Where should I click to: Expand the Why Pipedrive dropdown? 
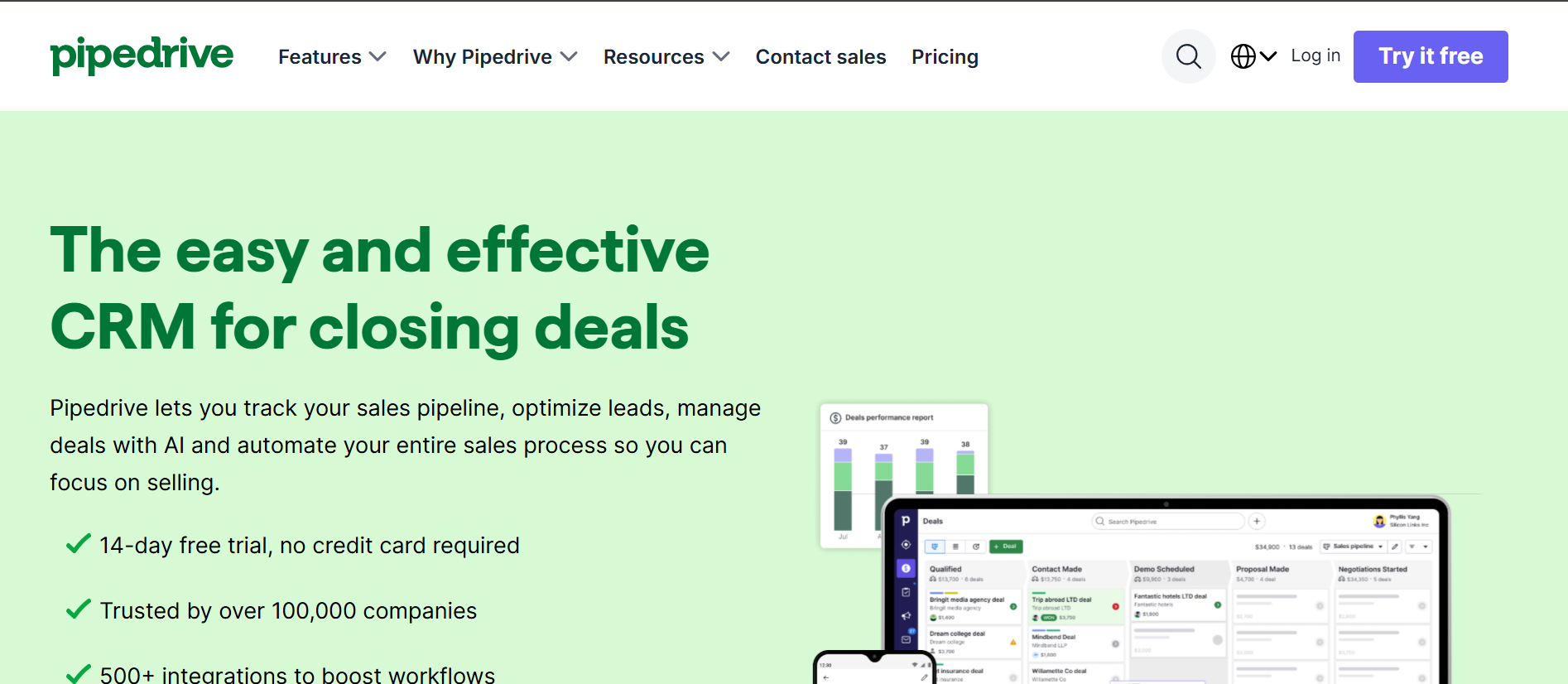[495, 56]
